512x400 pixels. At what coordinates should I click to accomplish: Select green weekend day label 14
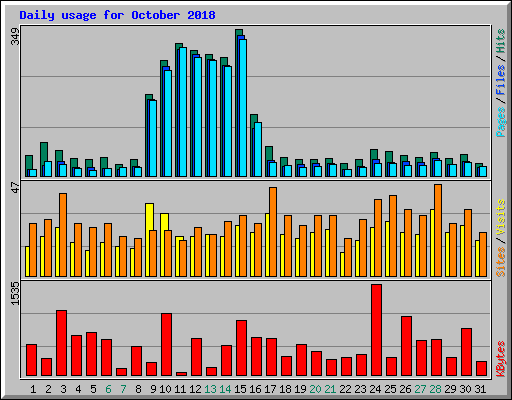(225, 389)
